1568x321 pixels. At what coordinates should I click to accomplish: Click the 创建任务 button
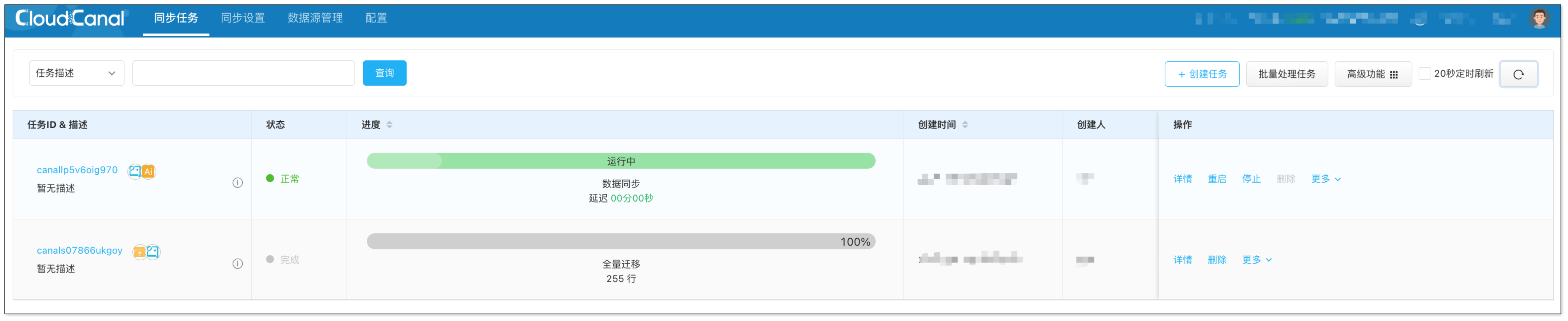coord(1202,74)
